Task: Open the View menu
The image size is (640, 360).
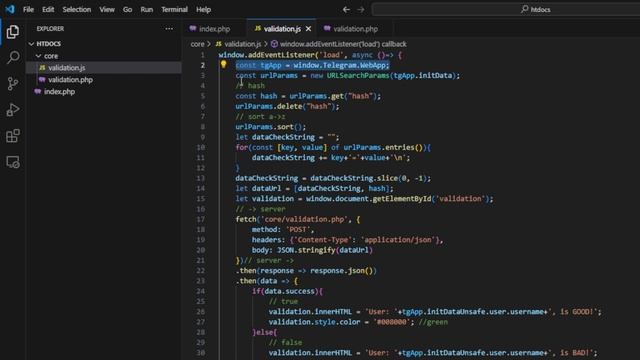Action: pos(107,9)
